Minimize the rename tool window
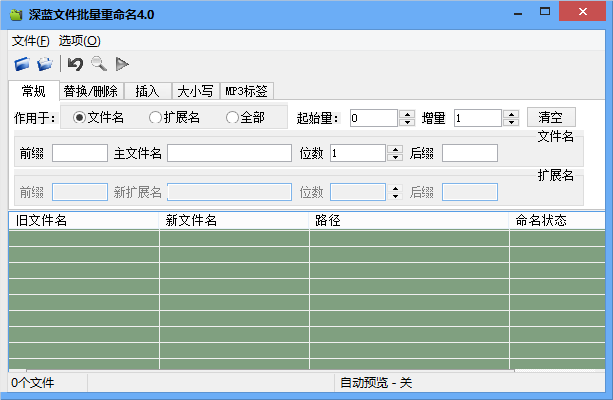Viewport: 613px width, 400px height. 518,13
